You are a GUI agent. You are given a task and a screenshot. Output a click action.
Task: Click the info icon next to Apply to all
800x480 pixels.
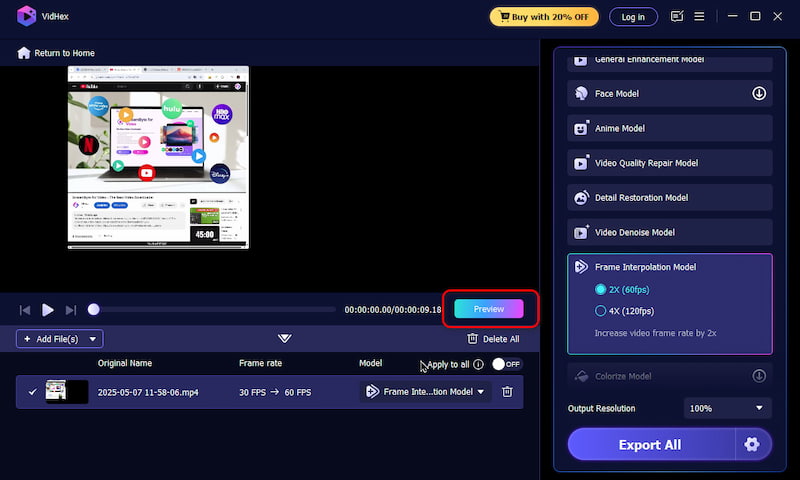pos(478,364)
